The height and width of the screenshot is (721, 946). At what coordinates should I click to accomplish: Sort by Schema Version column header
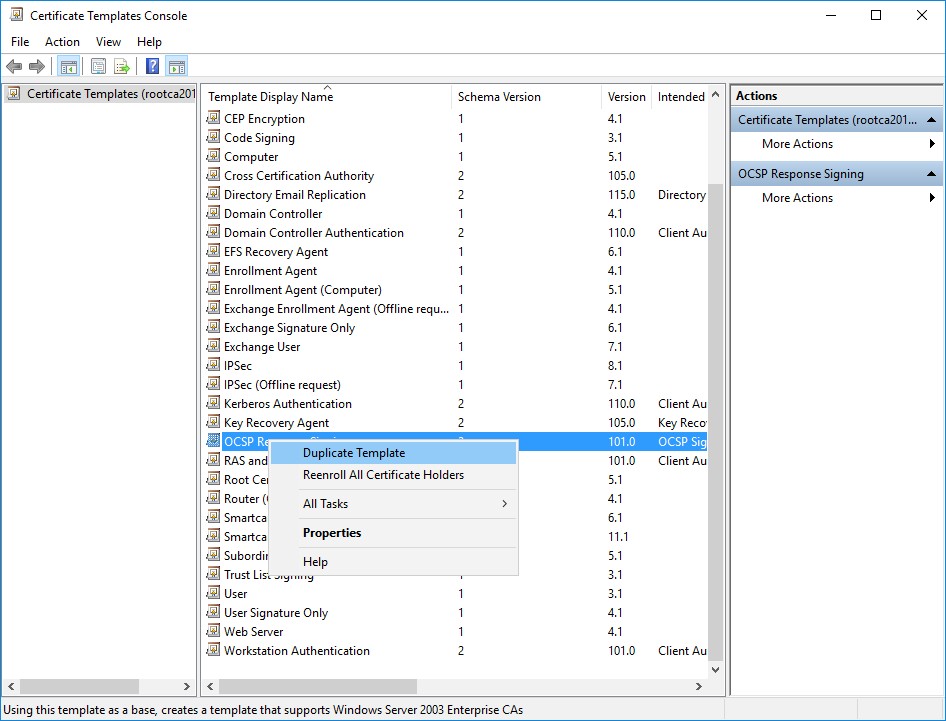point(526,97)
